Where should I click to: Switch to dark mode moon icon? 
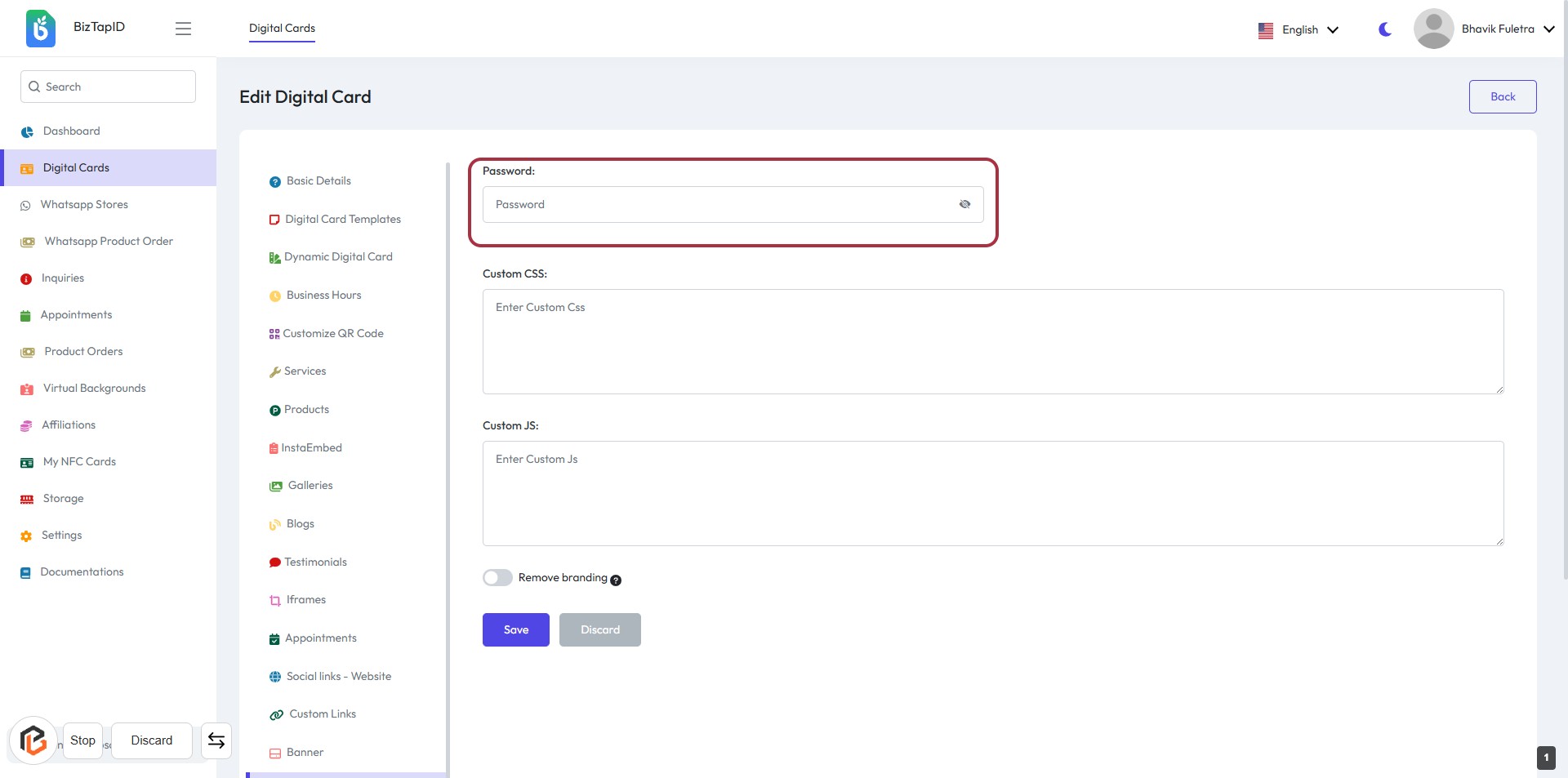tap(1385, 29)
